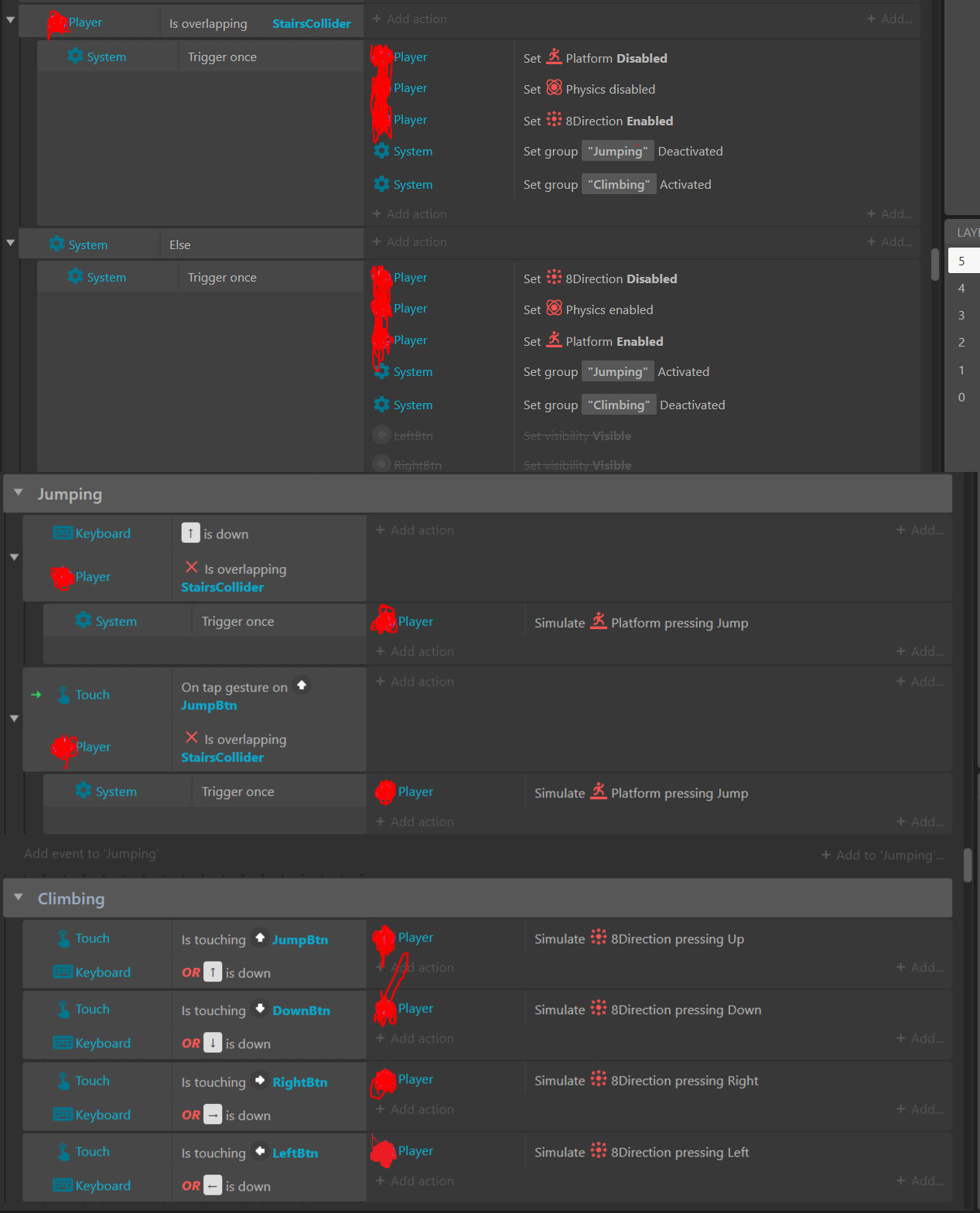Screen dimensions: 980x1213
Task: Collapse the Touch tap gesture JumpBtn event
Action: (14, 719)
